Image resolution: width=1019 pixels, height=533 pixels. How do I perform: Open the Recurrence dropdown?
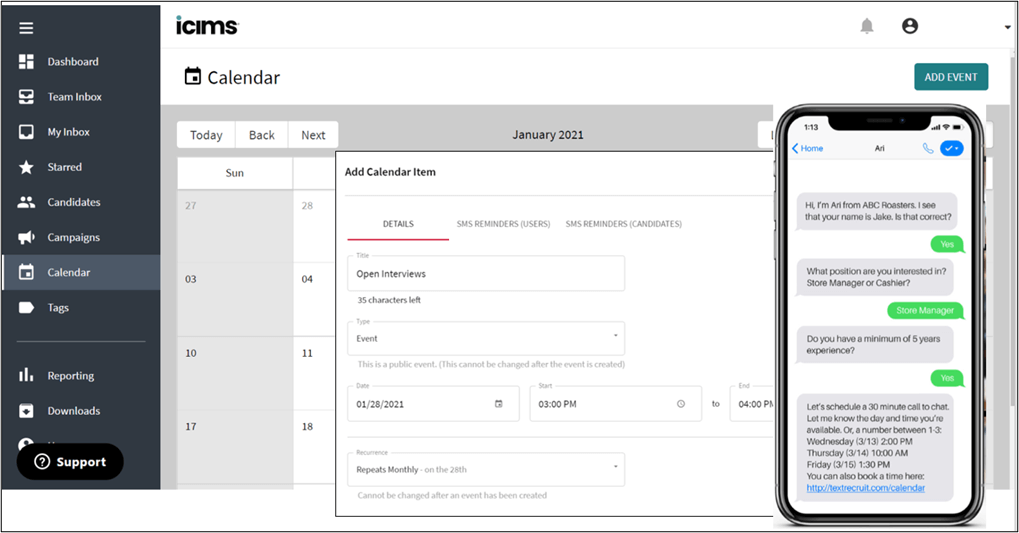[x=615, y=466]
